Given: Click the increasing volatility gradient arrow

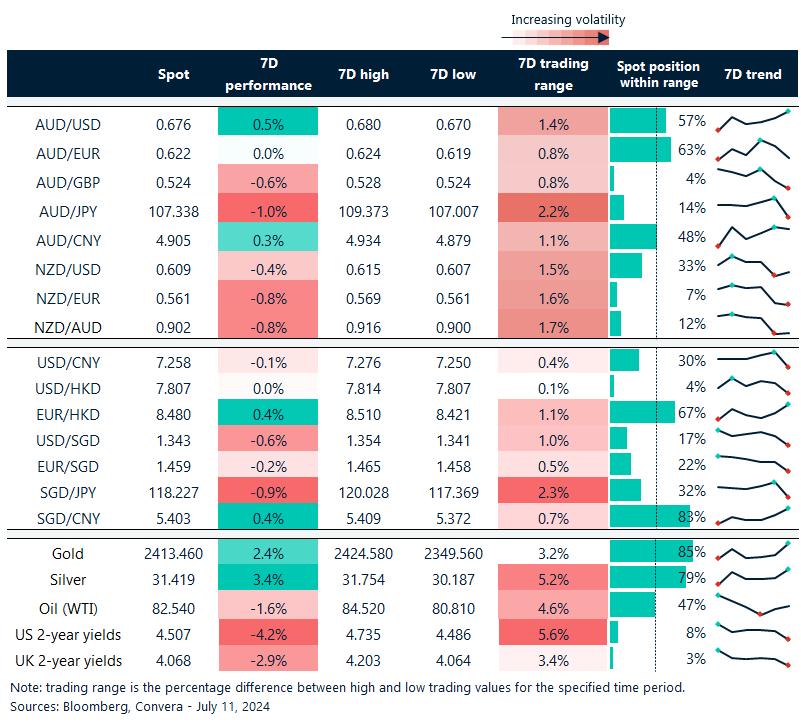Looking at the screenshot, I should point(556,38).
